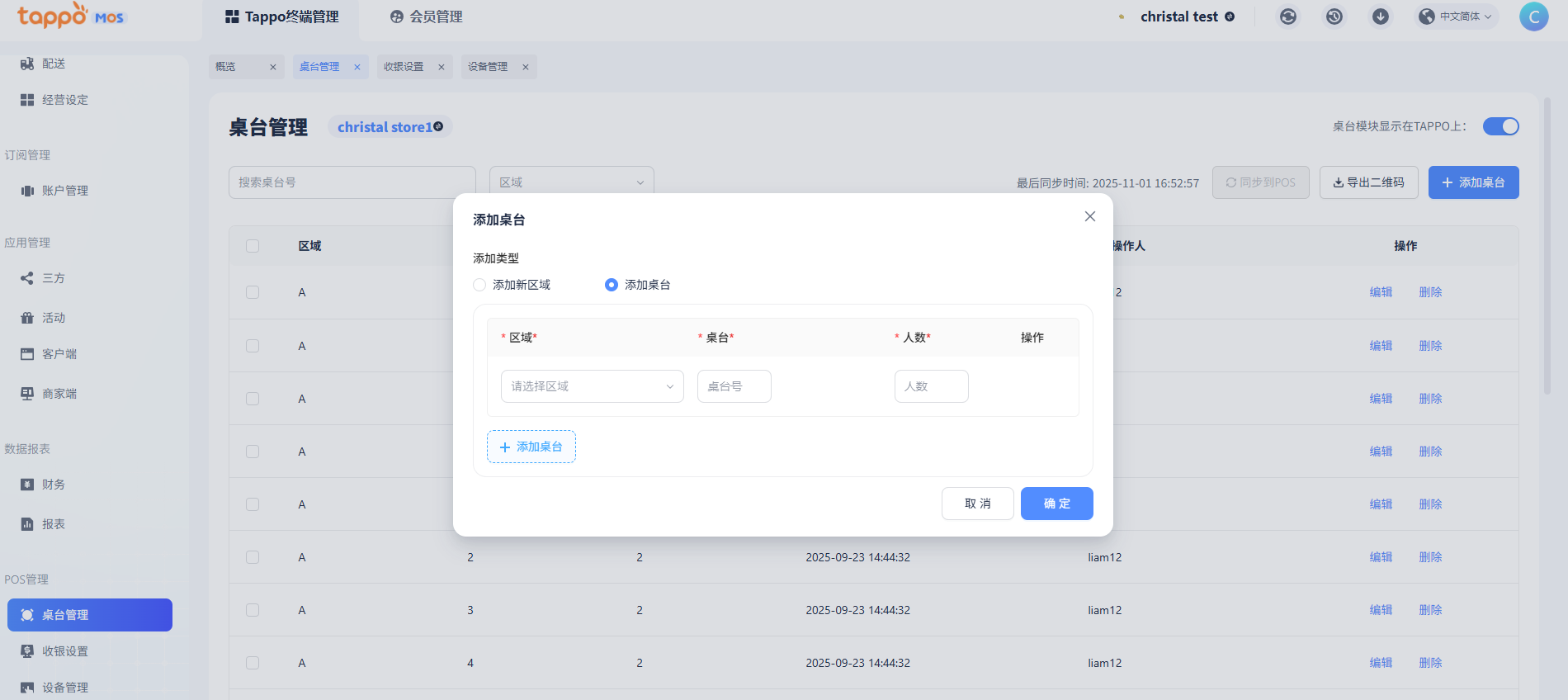The width and height of the screenshot is (1568, 700).
Task: Check the select-all checkbox in table header
Action: 253,246
